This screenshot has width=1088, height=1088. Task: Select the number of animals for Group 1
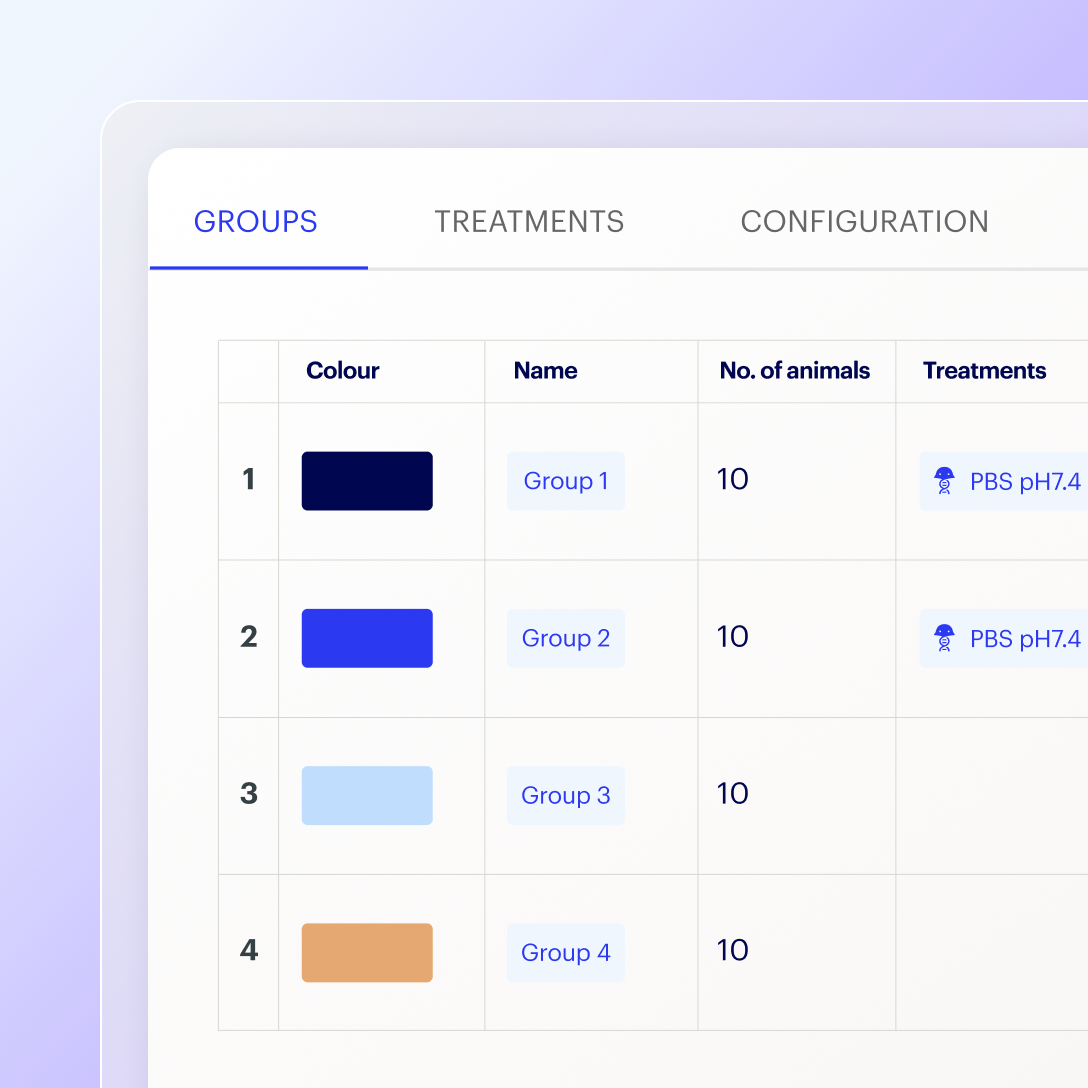point(732,479)
